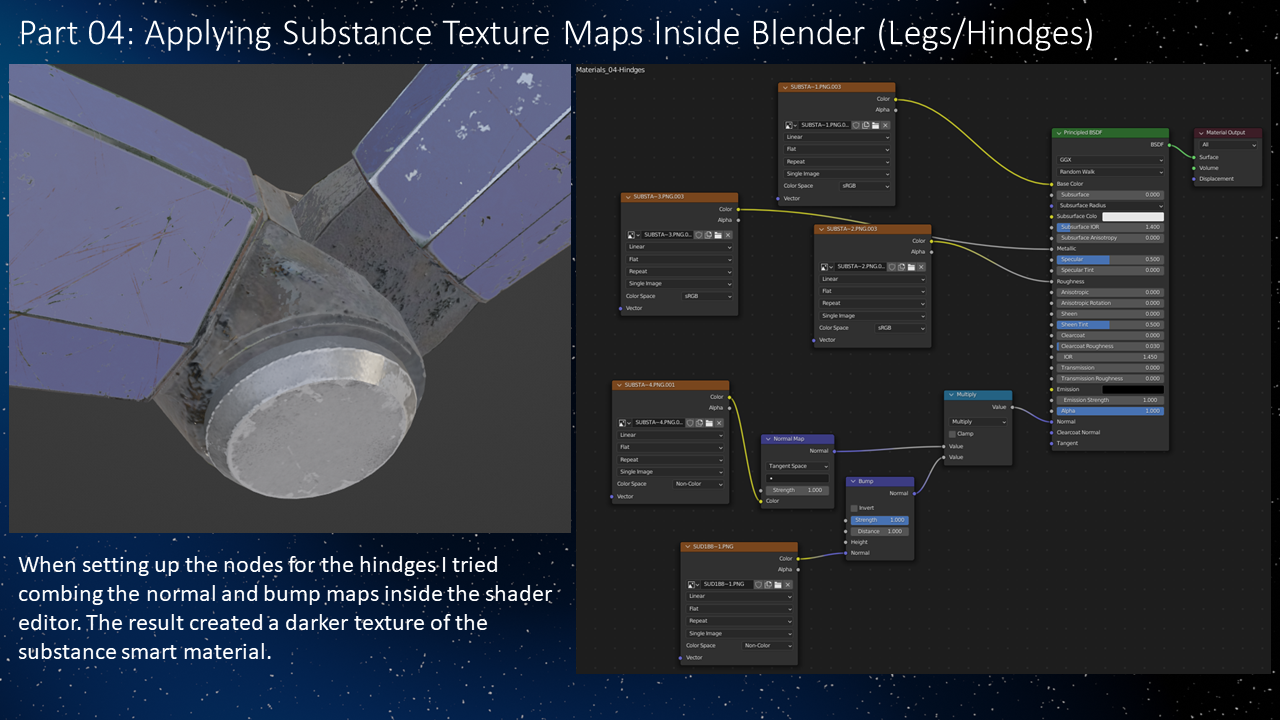This screenshot has width=1280, height=720.
Task: Collapse the Multiply node header
Action: coord(951,395)
